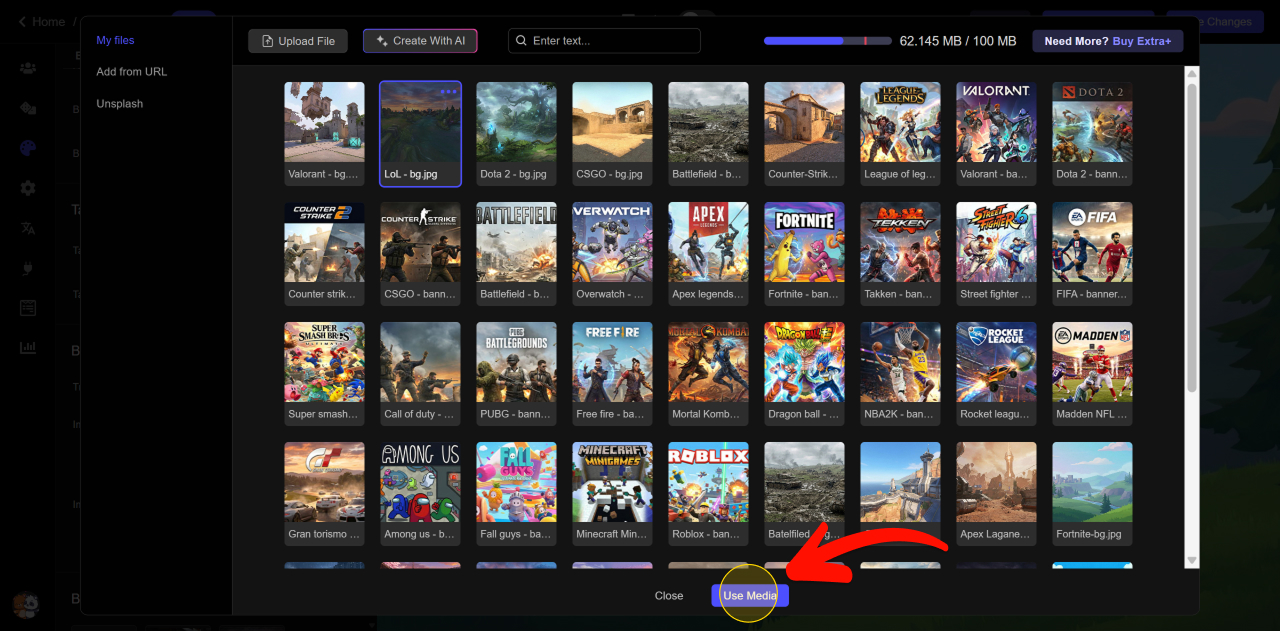Open the three-dot menu on LoL - bg.jpg
Viewport: 1280px width, 642px height.
pyautogui.click(x=448, y=92)
